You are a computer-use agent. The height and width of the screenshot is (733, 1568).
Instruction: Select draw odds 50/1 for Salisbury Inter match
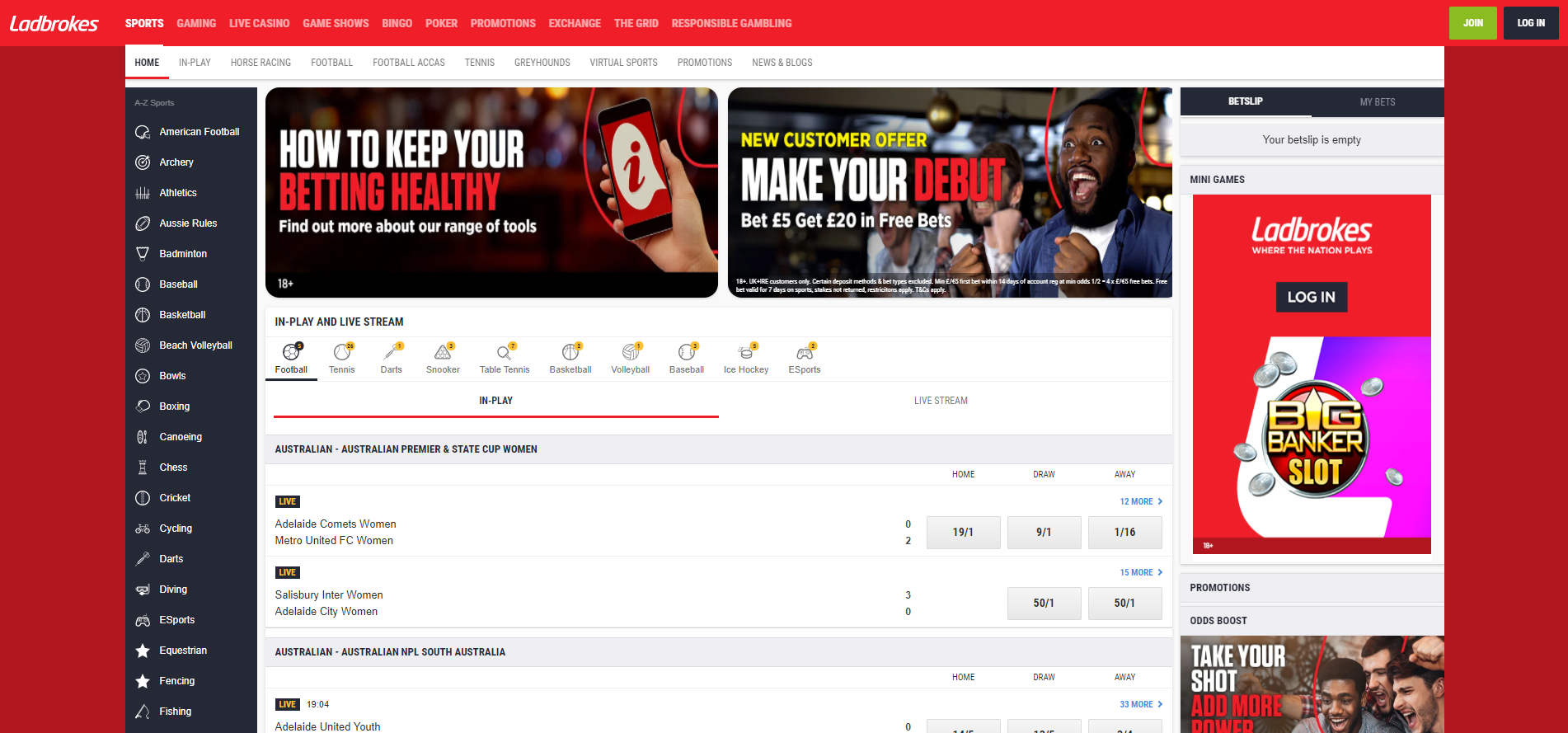pos(1044,604)
